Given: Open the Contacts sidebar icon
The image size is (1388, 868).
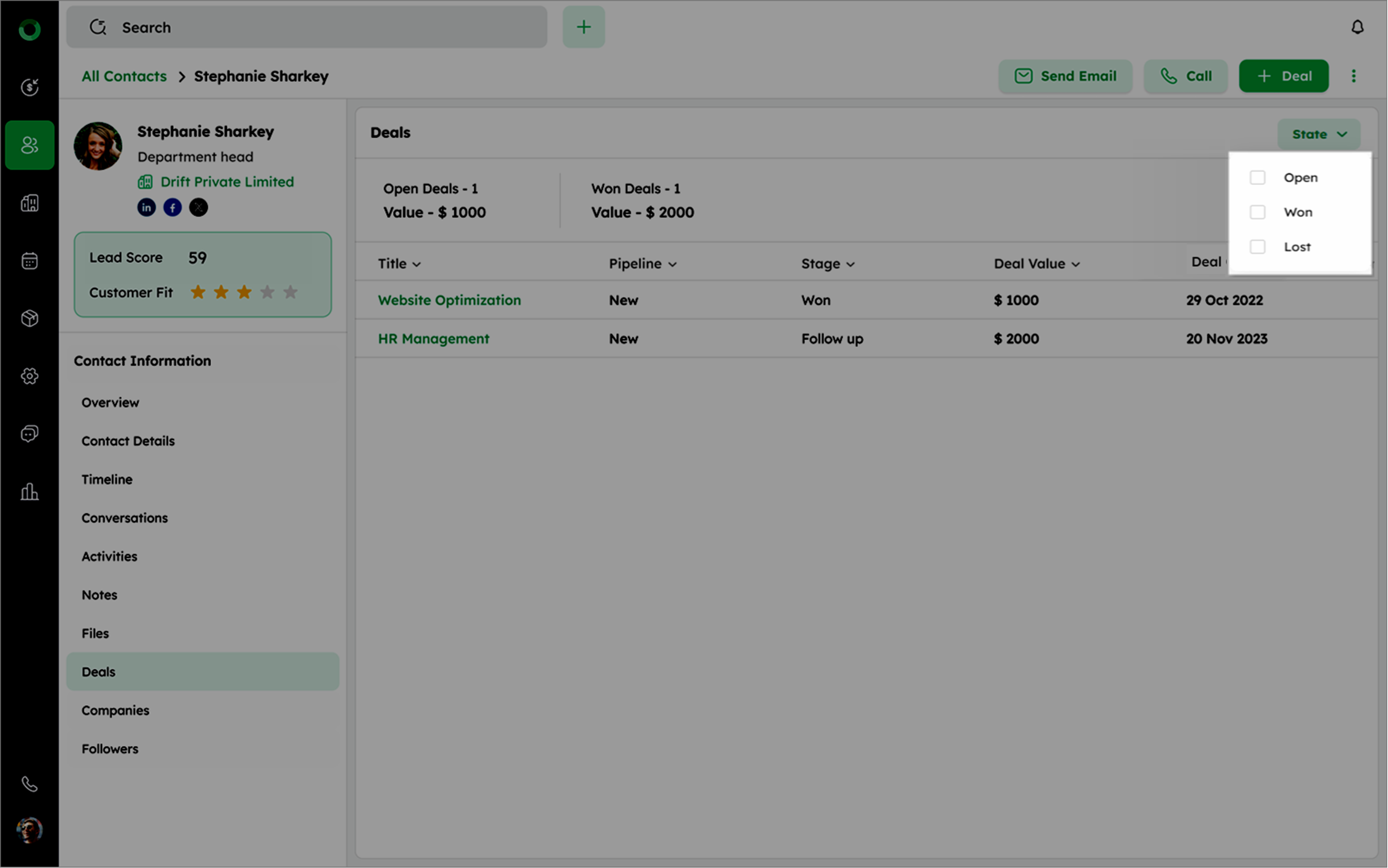Looking at the screenshot, I should 29,145.
